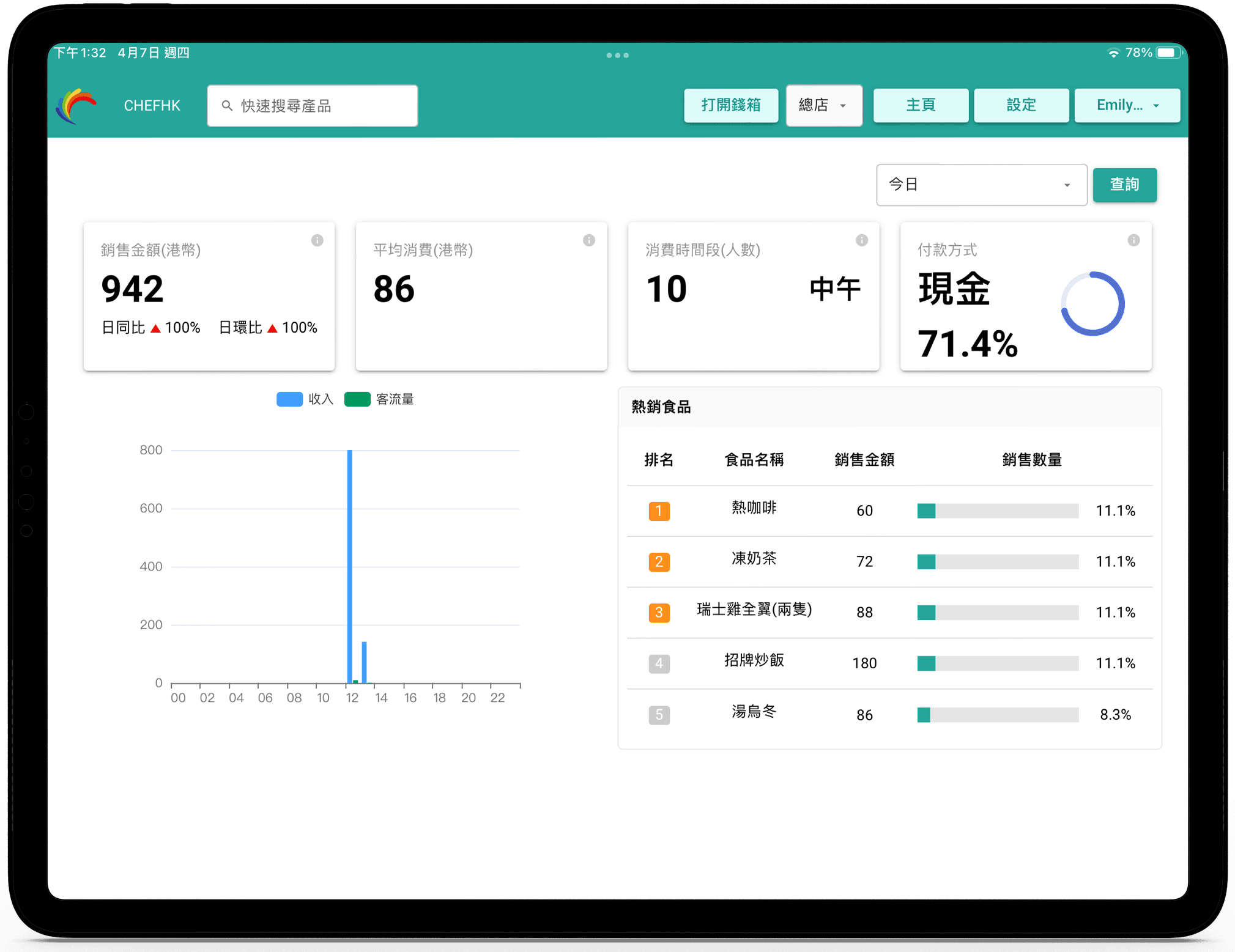Click 湯烏冬 sales quantity bar
The image size is (1235, 952).
pyautogui.click(x=998, y=714)
